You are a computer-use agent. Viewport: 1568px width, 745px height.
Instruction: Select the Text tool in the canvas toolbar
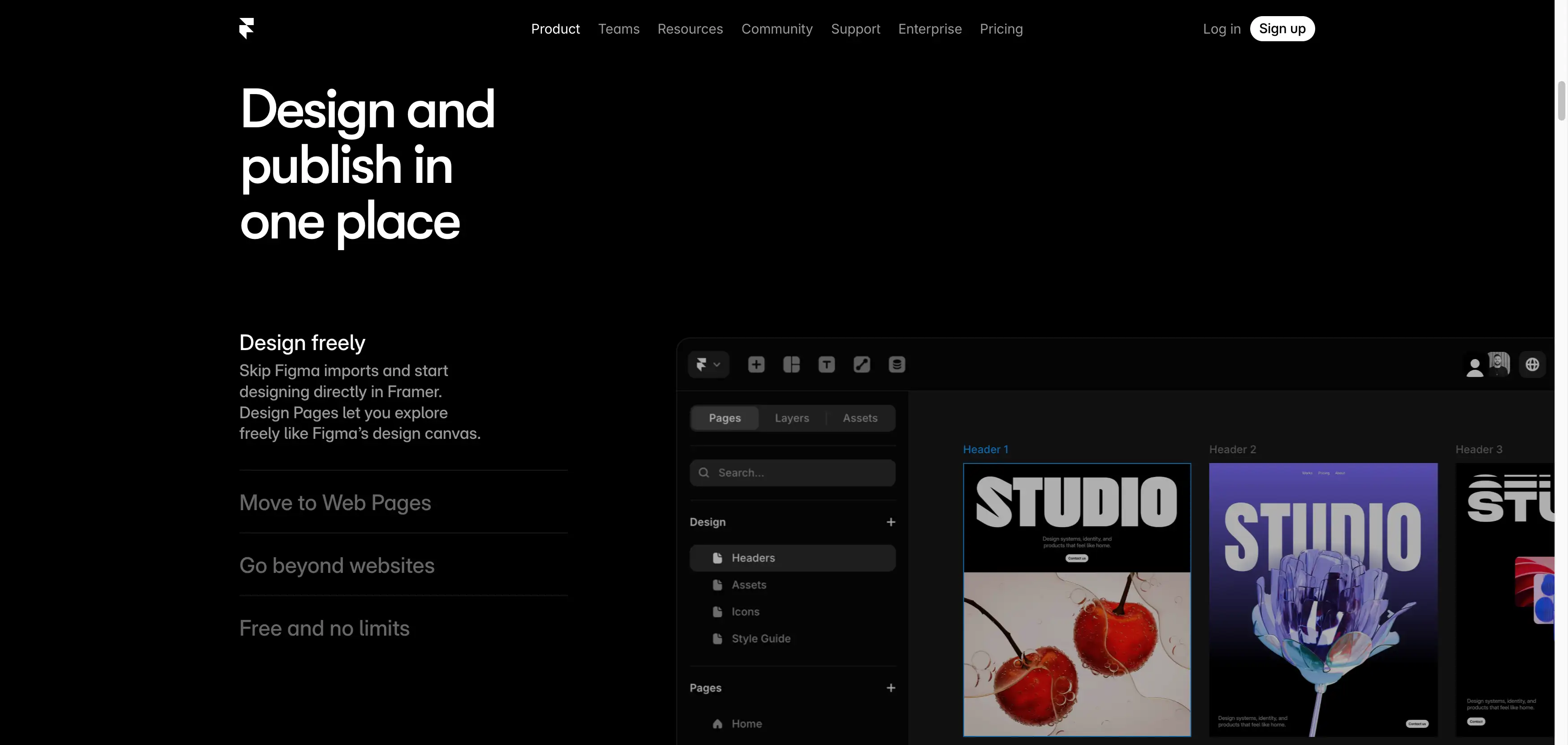point(827,364)
